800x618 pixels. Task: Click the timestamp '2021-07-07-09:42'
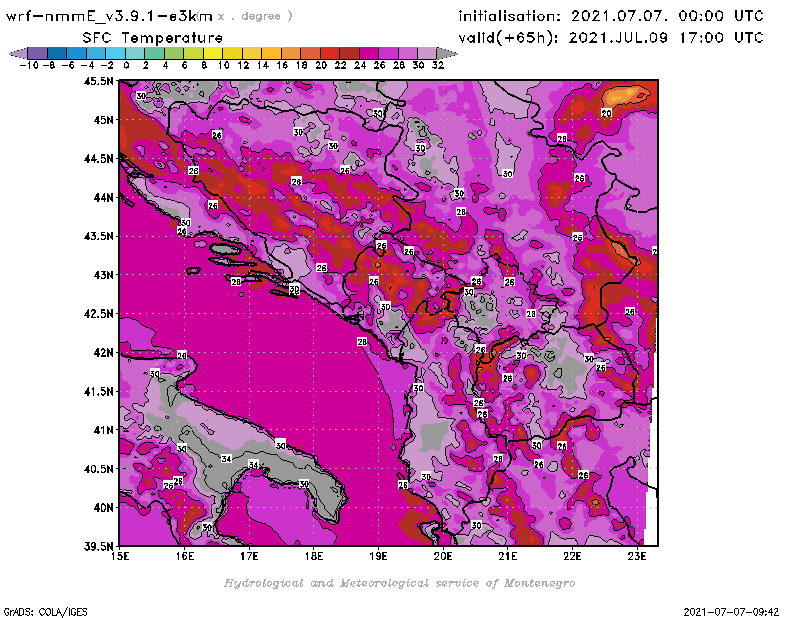coord(731,612)
